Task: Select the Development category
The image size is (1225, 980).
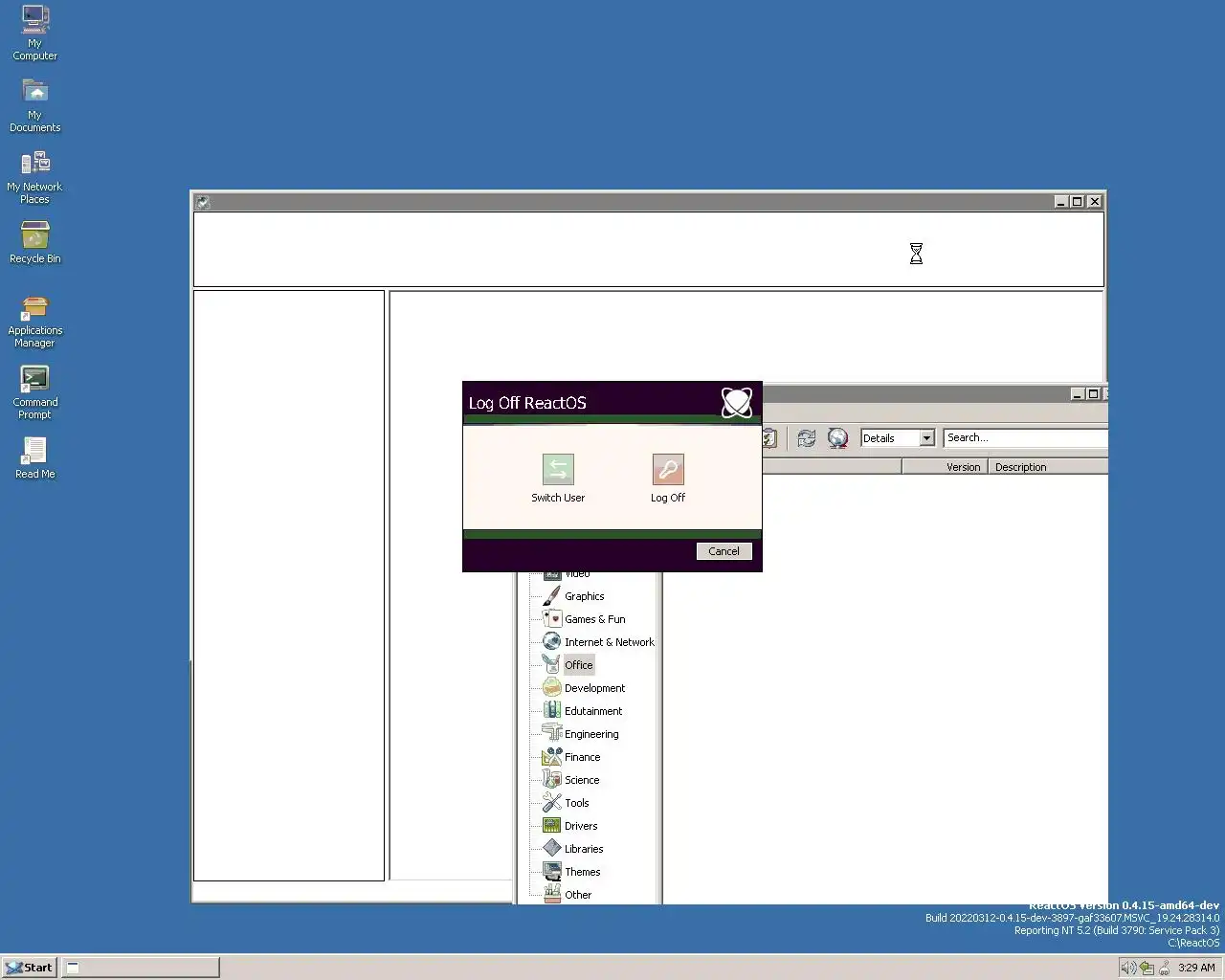Action: pos(594,688)
